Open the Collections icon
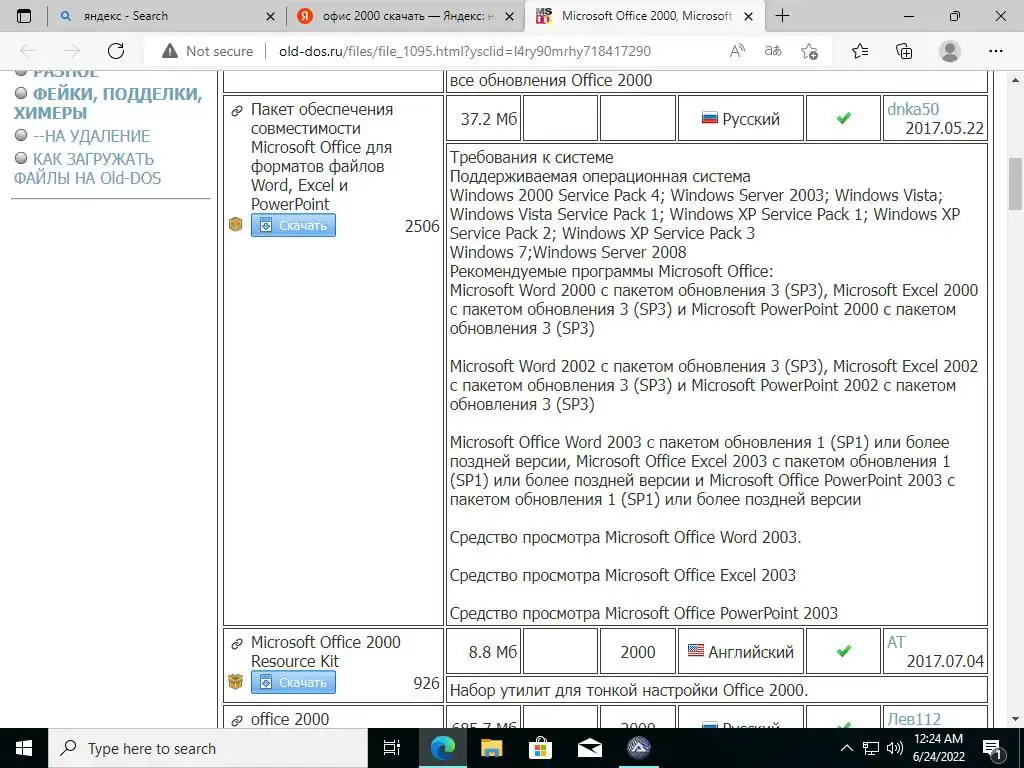This screenshot has height=768, width=1024. (904, 51)
